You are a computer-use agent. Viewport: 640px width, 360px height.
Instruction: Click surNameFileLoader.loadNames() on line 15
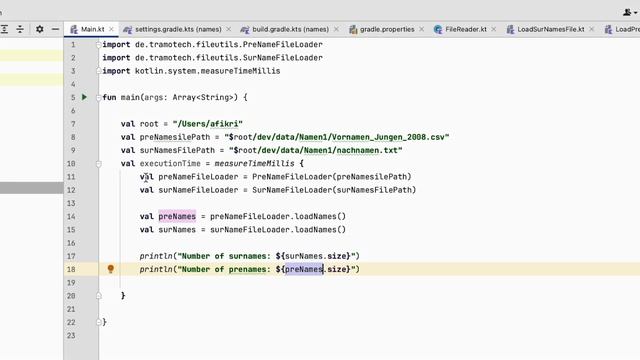coord(278,229)
